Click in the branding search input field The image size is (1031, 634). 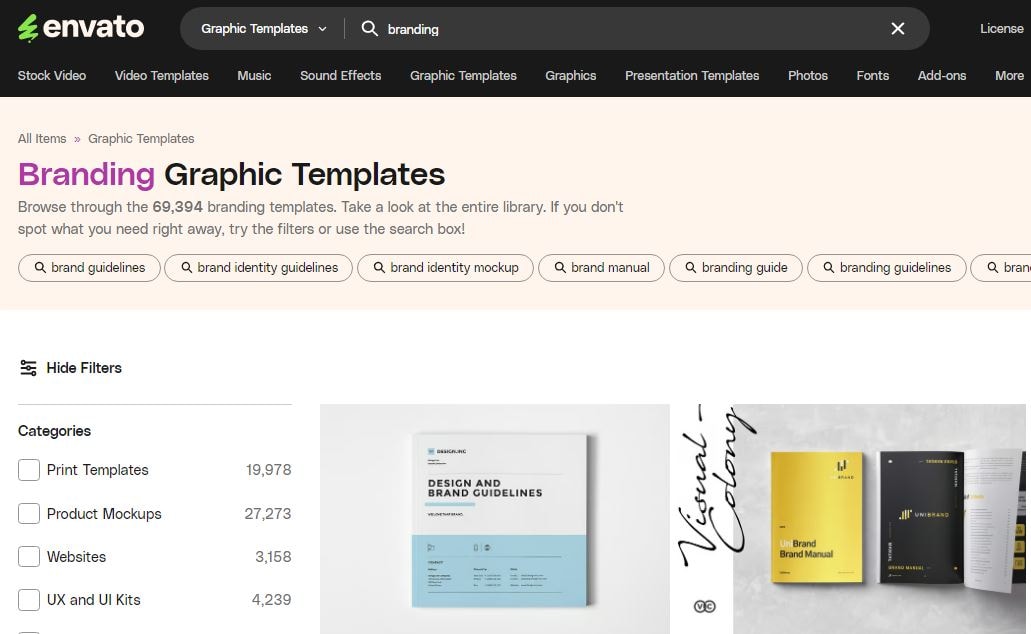click(x=631, y=28)
